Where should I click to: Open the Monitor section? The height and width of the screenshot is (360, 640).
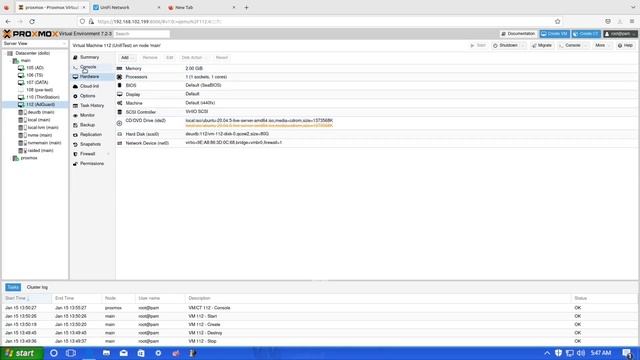[x=87, y=115]
